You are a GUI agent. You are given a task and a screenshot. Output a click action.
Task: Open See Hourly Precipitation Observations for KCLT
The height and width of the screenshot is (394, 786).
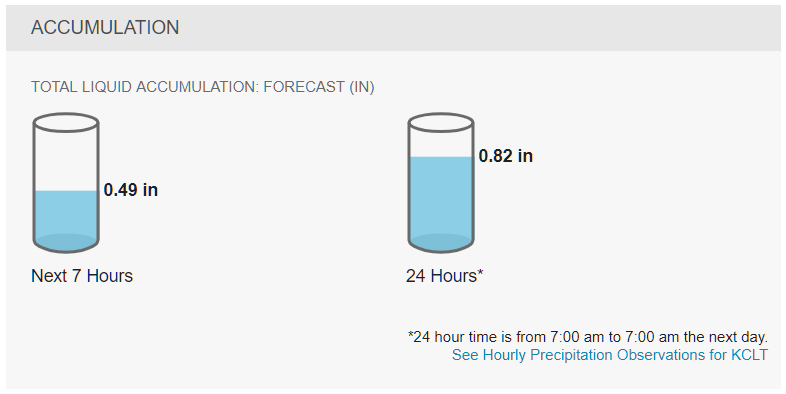pos(610,355)
